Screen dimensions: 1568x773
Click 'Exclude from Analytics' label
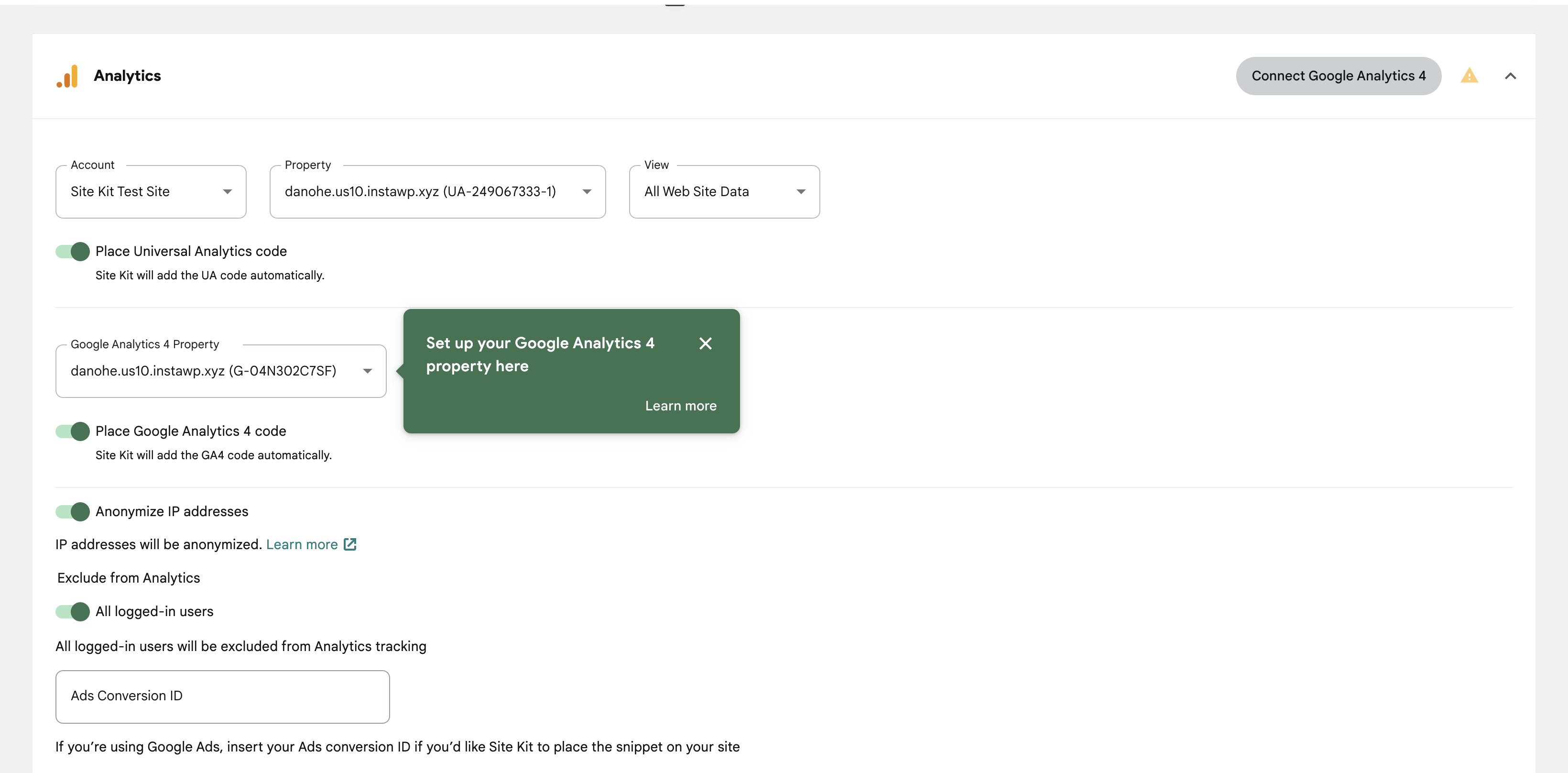129,578
